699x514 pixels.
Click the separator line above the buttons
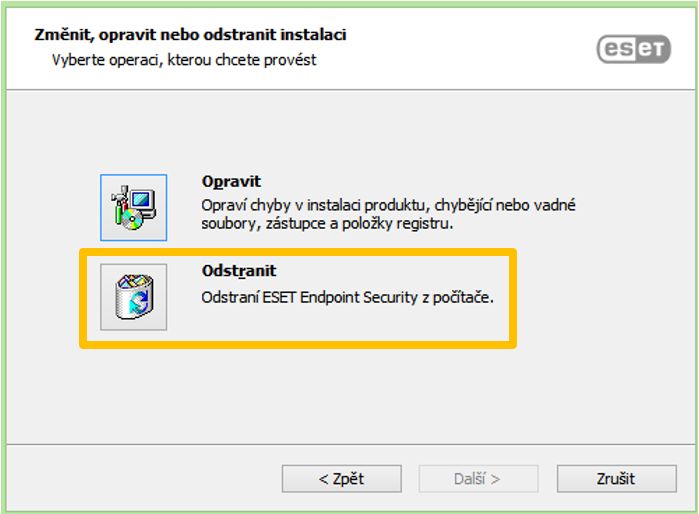tap(350, 444)
